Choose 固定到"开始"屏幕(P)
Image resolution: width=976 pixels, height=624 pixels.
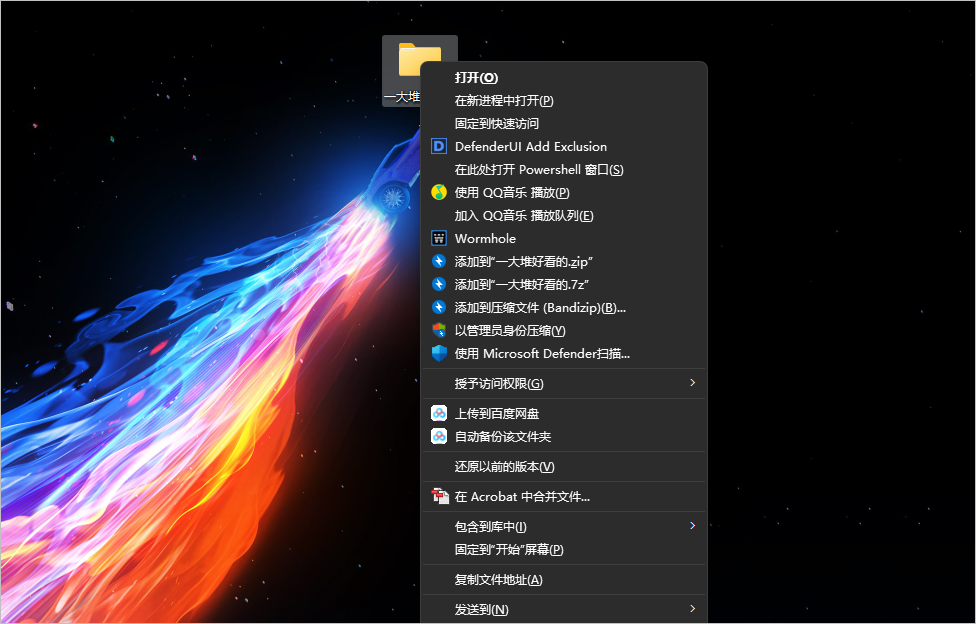564,550
